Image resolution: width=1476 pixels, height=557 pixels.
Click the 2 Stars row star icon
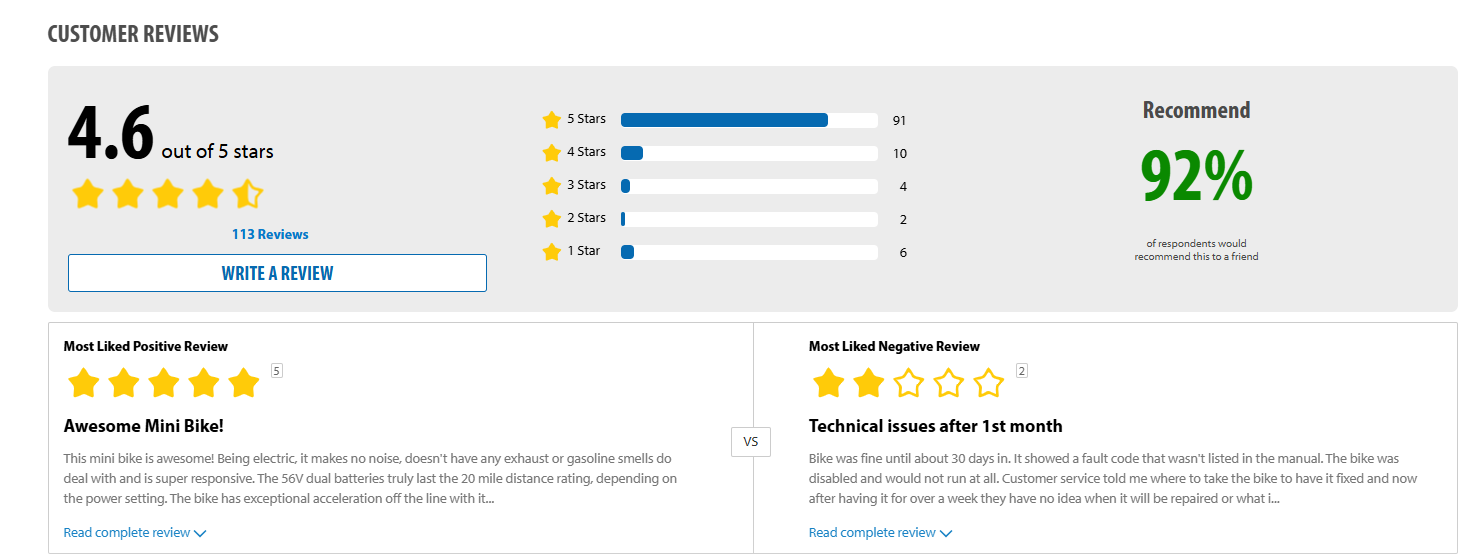click(551, 219)
